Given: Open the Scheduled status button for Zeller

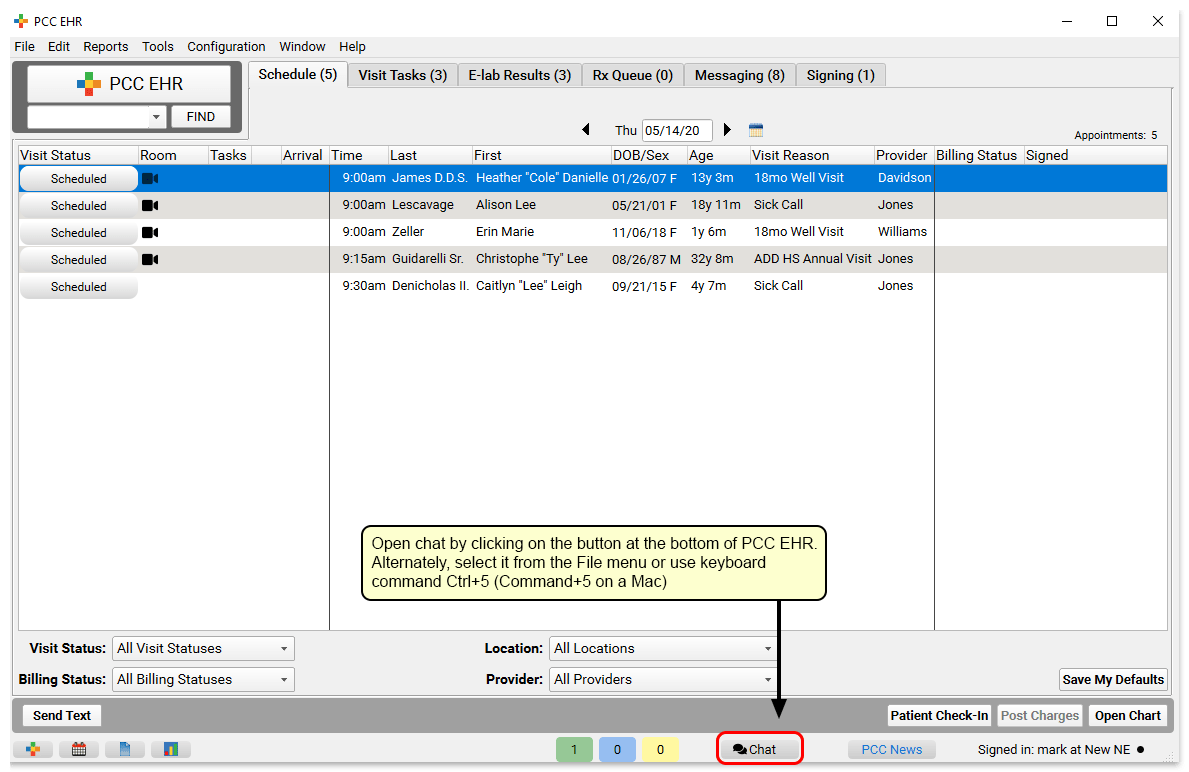Looking at the screenshot, I should pos(79,233).
